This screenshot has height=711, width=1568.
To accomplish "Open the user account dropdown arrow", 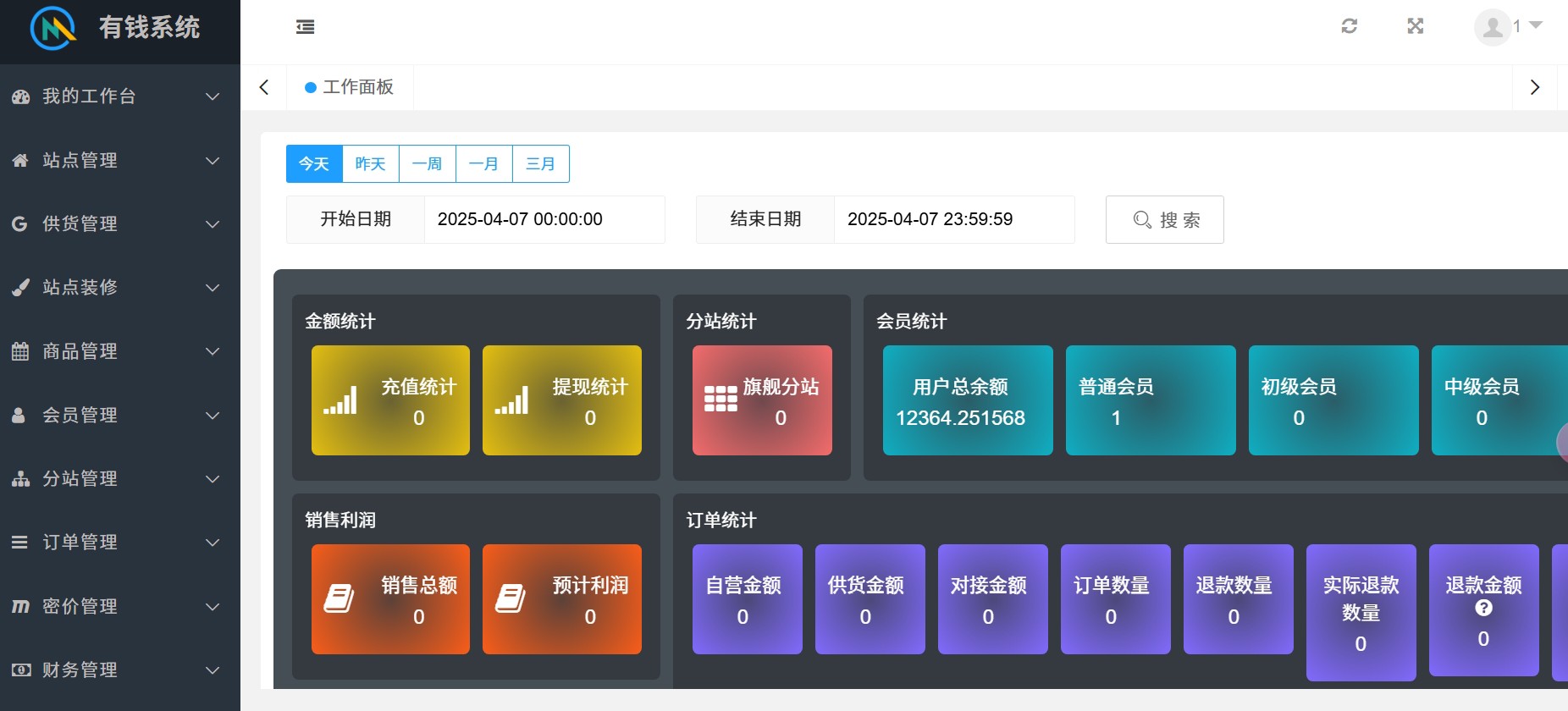I will tap(1536, 25).
